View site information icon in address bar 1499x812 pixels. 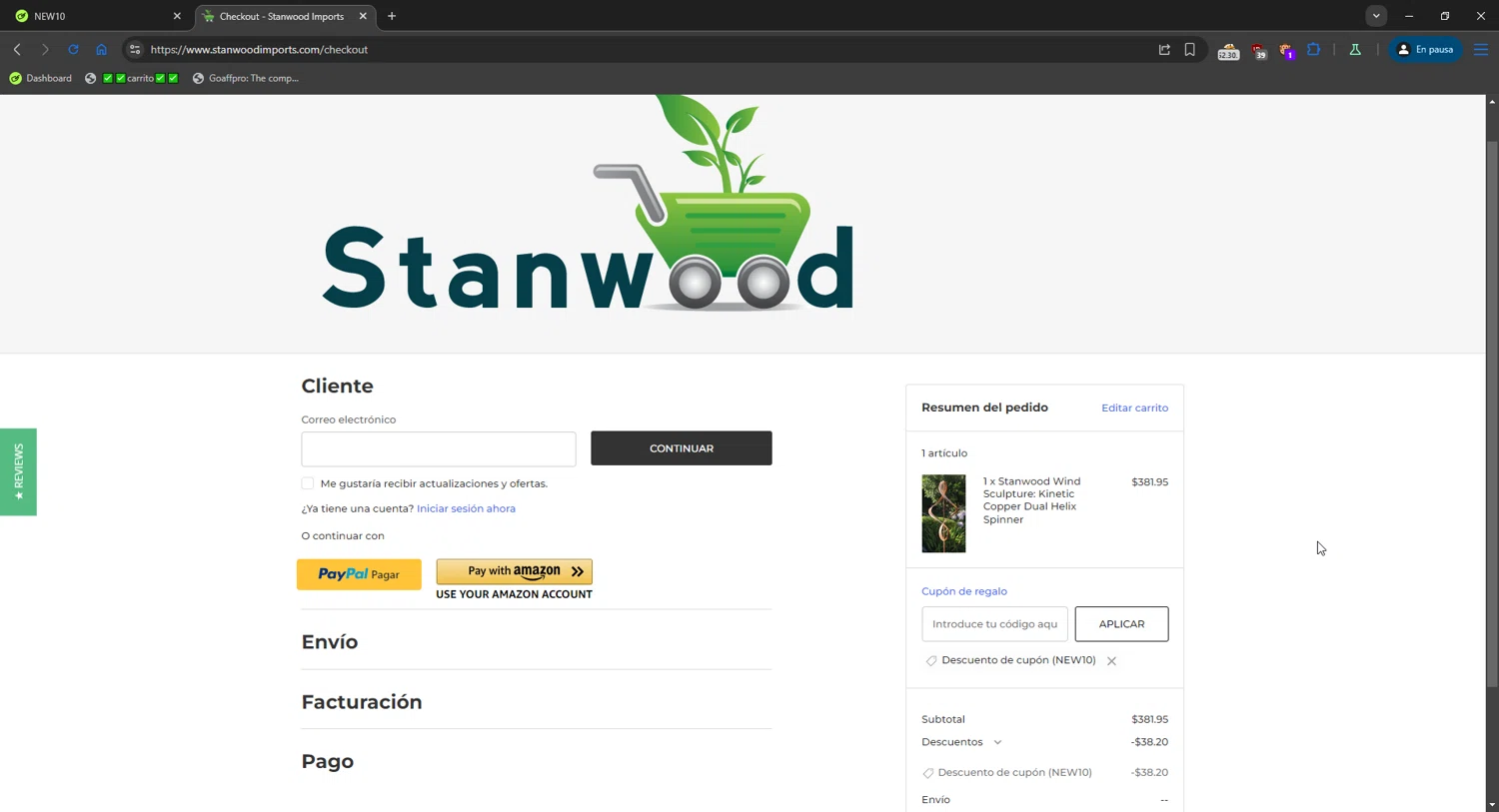point(135,49)
